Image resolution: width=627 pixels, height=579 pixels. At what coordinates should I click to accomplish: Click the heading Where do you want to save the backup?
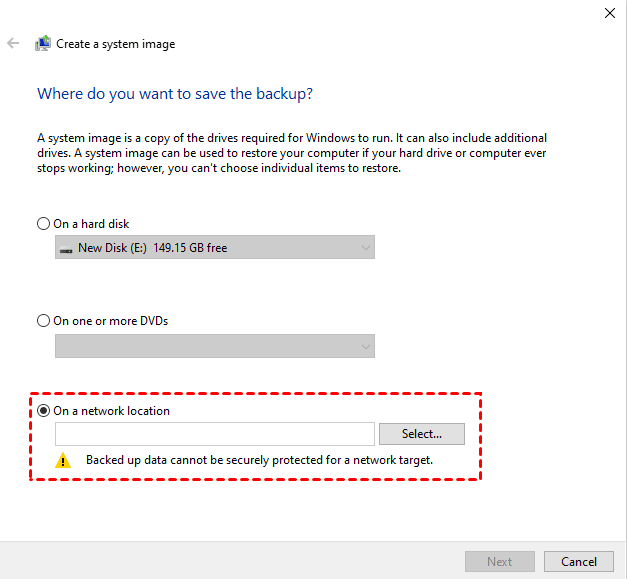[x=175, y=94]
